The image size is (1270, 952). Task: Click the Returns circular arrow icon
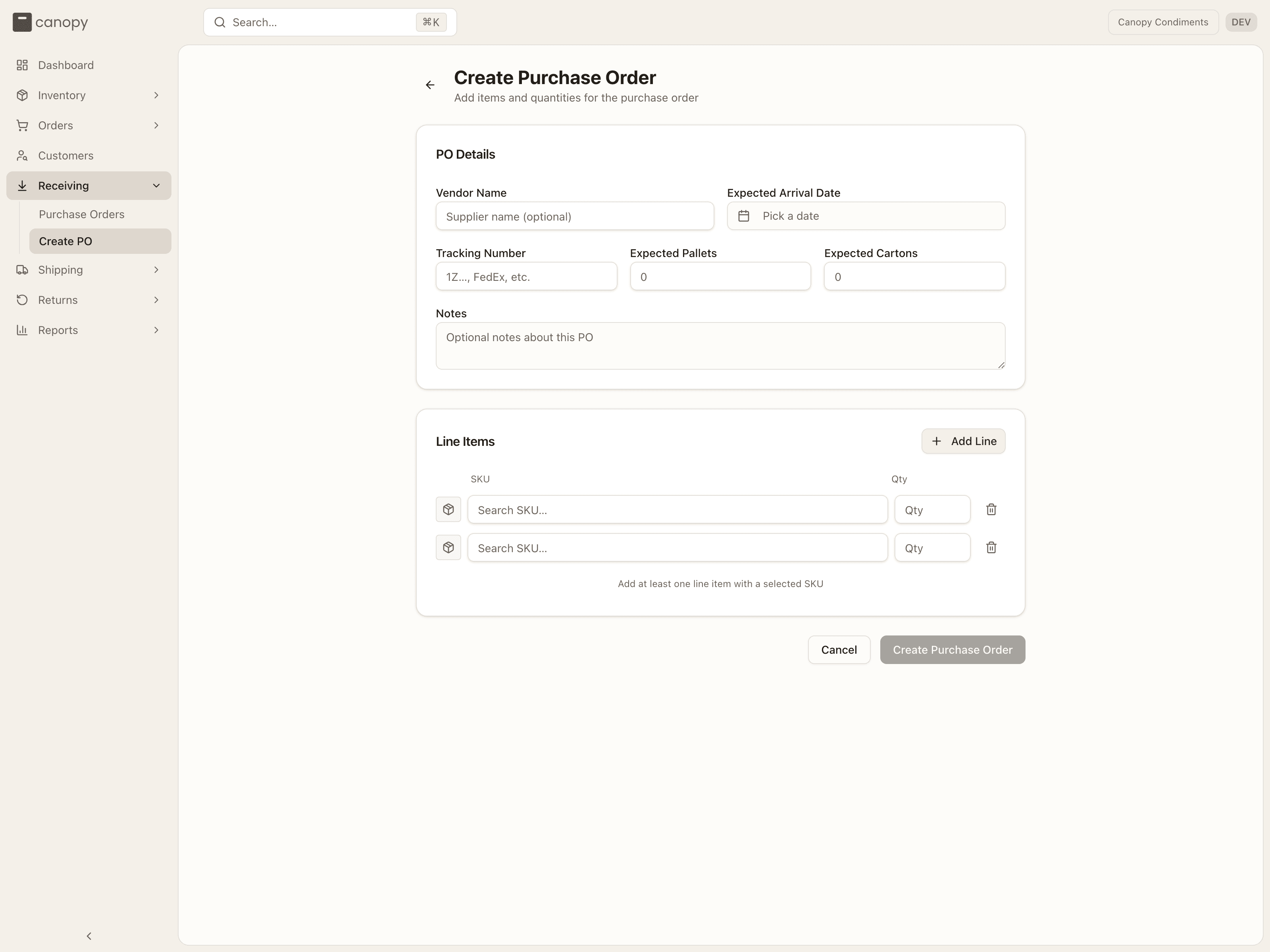point(22,300)
